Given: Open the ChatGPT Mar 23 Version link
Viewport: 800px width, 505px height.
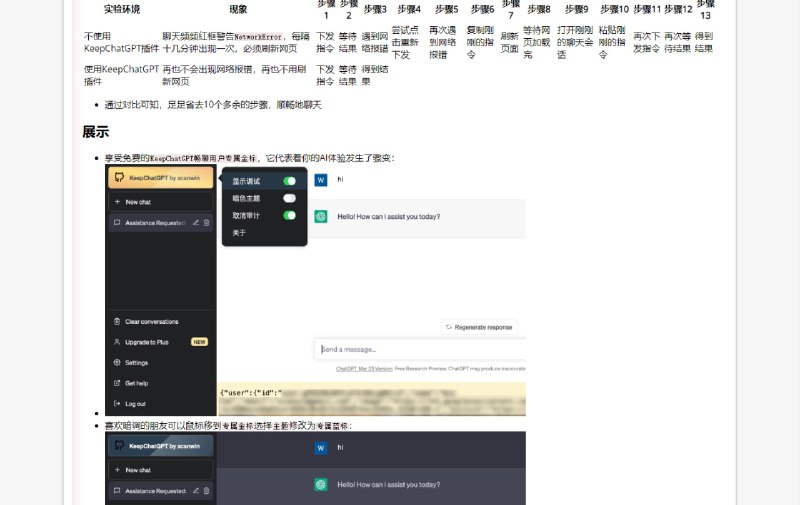Looking at the screenshot, I should click(364, 368).
